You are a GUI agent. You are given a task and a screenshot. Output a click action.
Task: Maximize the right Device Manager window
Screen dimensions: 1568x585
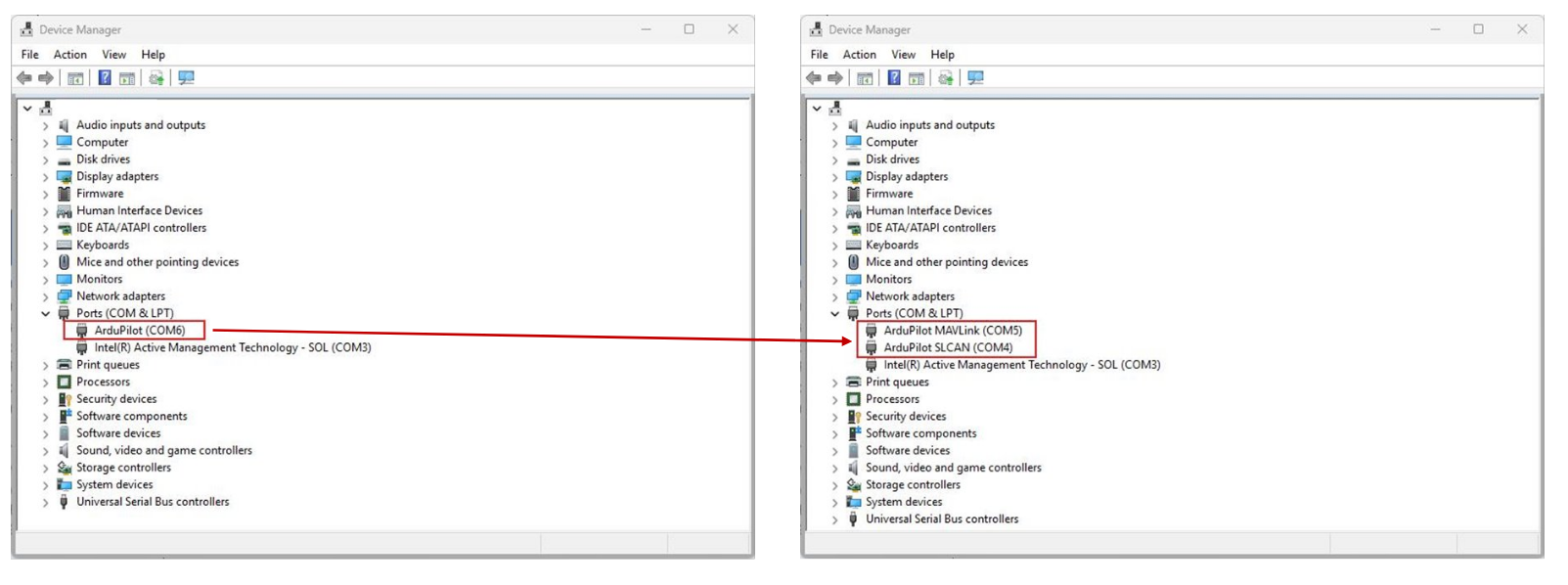click(x=1478, y=29)
